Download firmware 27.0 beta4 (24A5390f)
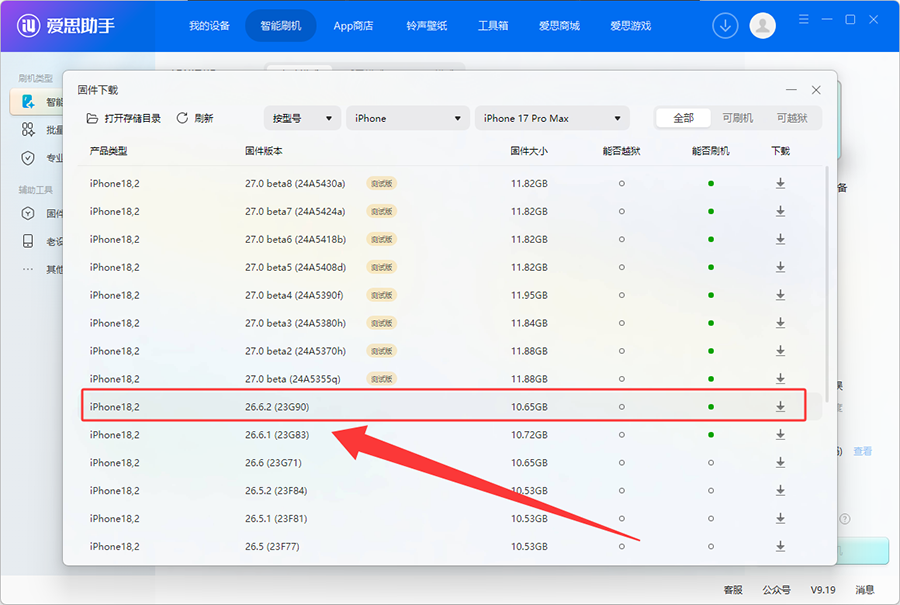This screenshot has height=605, width=900. click(780, 295)
